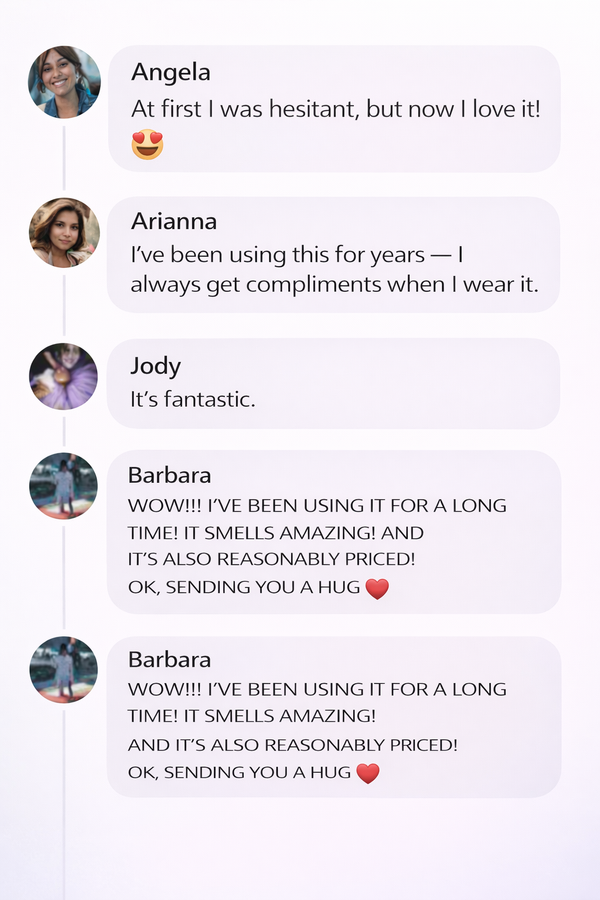
Task: Click the "It's fantastic." message text
Action: [193, 399]
